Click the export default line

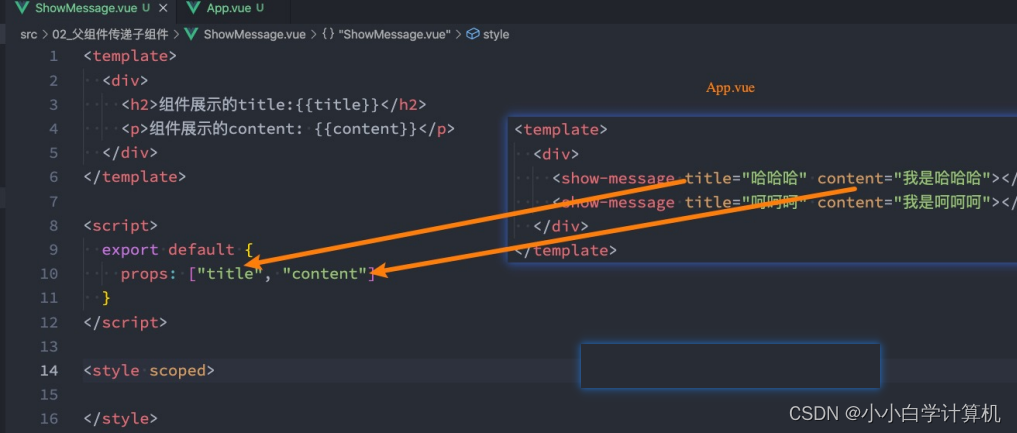(x=178, y=250)
